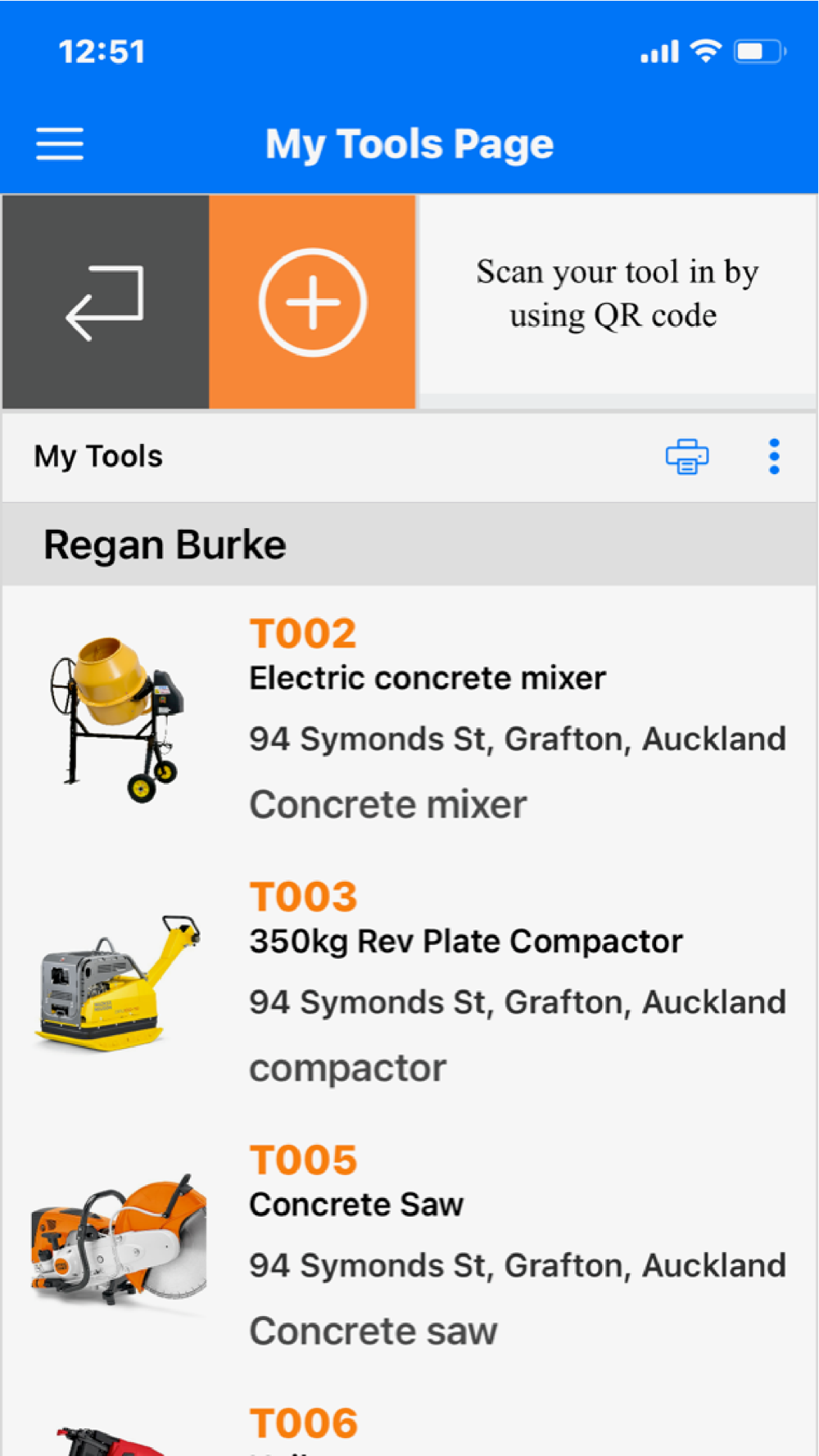Tap the Wi-Fi status icon
Screen dimensions: 819x1456
(705, 51)
